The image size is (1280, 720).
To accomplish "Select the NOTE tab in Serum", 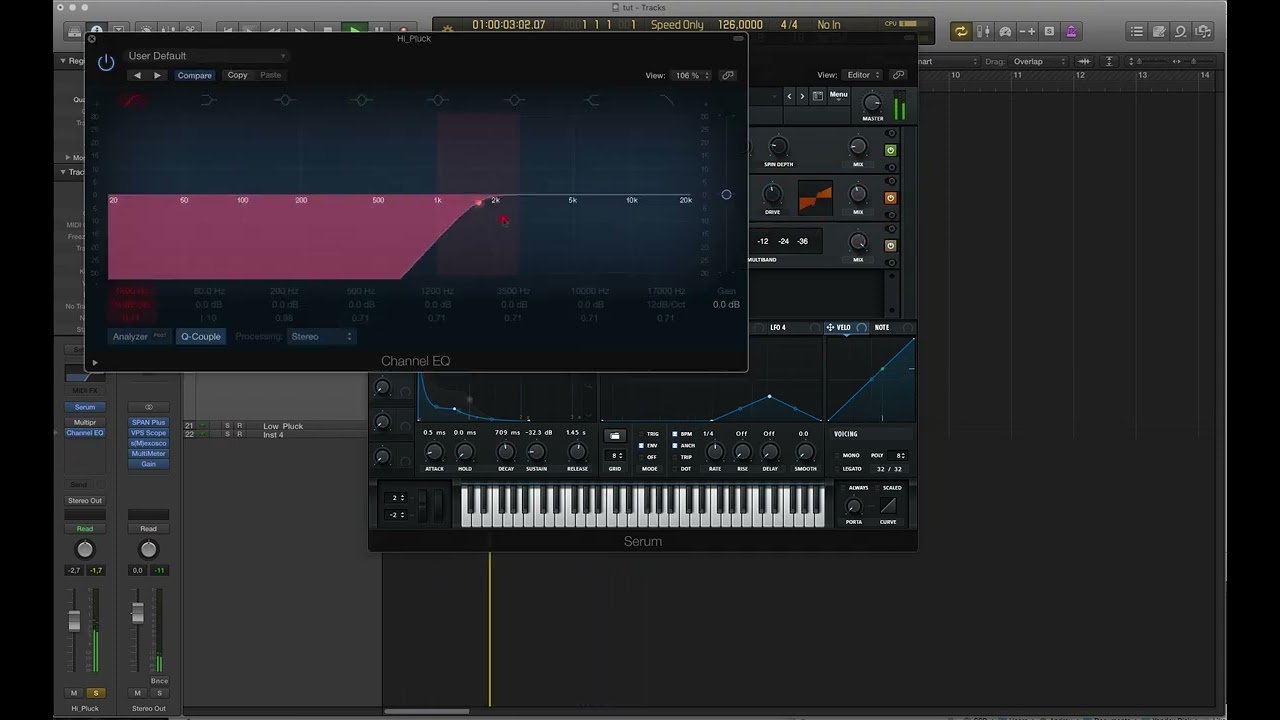I will (882, 328).
